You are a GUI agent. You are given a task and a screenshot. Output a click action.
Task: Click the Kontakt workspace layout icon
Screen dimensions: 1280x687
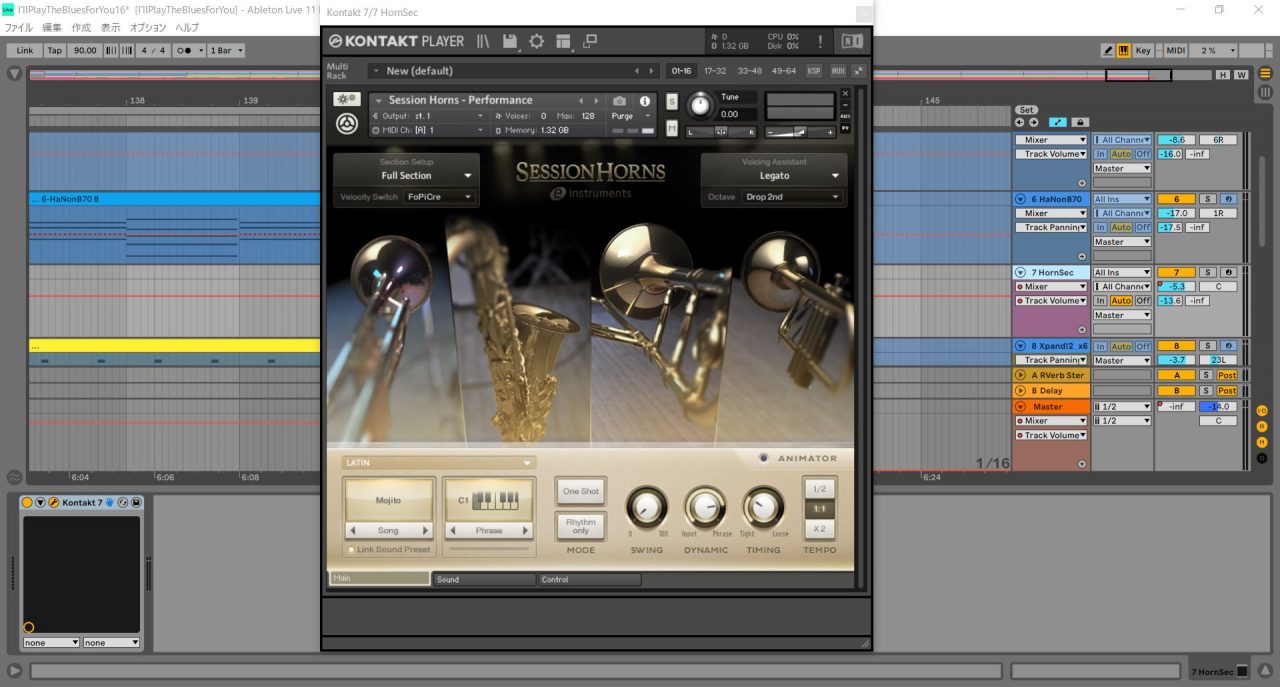[x=563, y=41]
